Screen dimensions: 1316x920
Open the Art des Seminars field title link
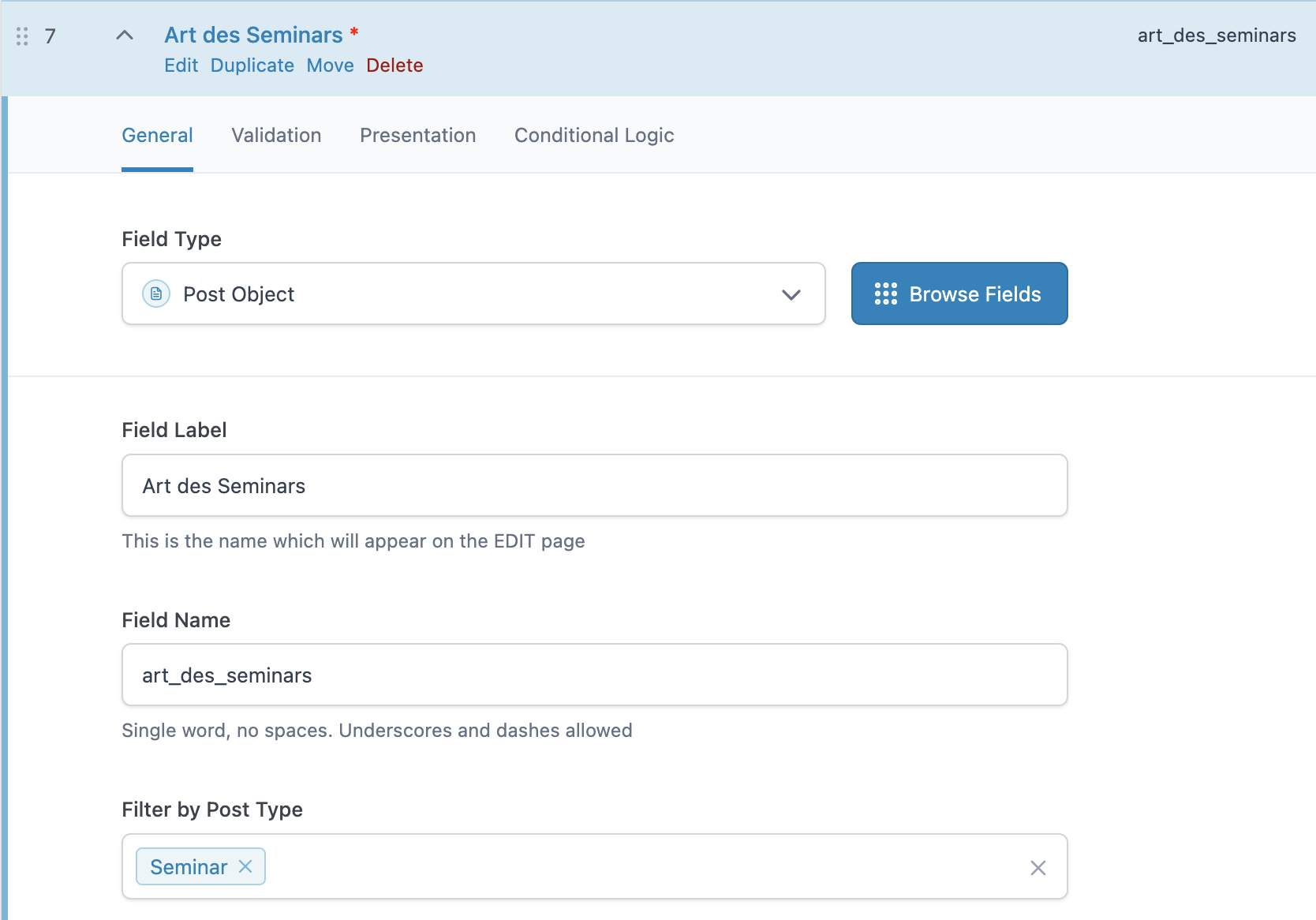point(253,35)
